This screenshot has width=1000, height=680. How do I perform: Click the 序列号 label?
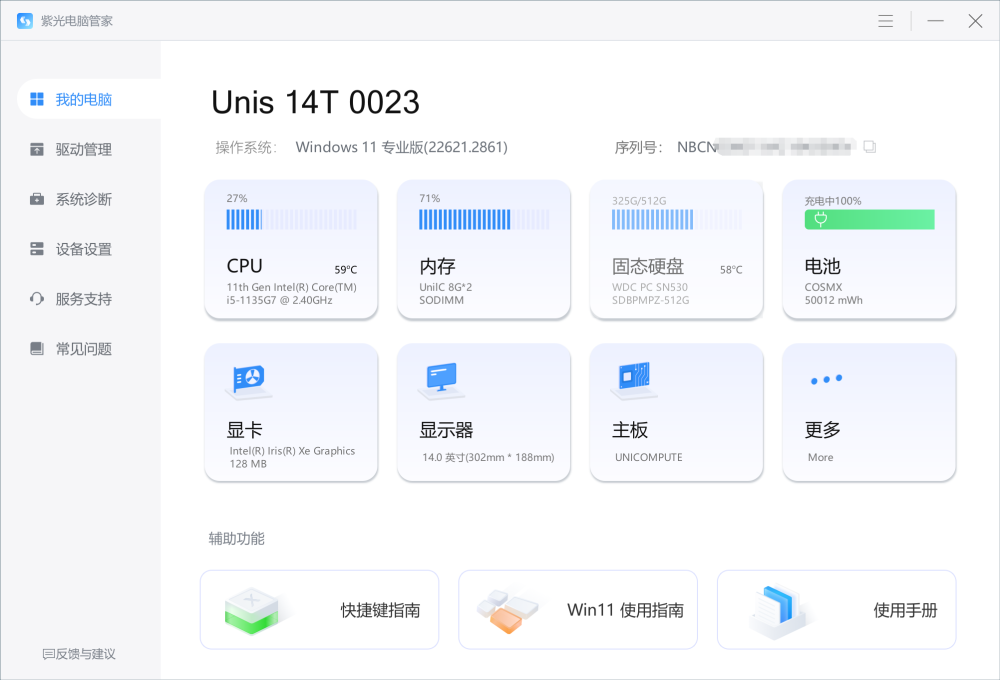point(638,147)
